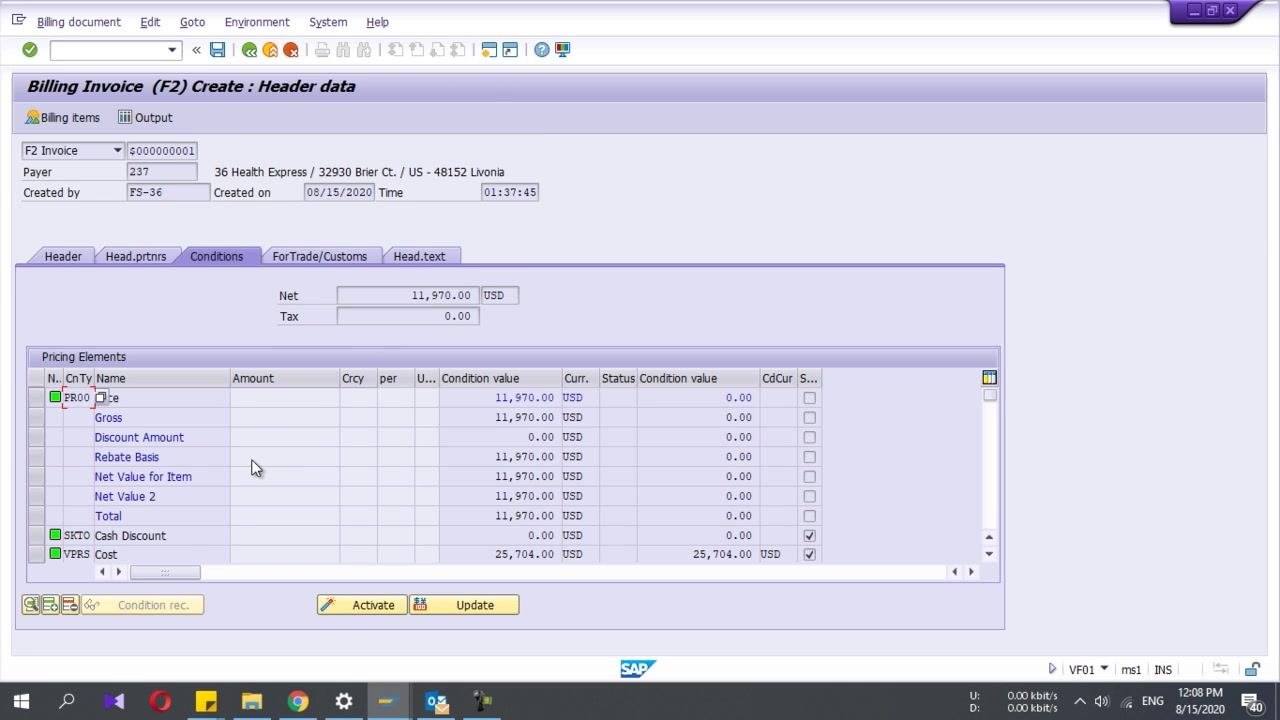Open the Billing document menu
Screen dimensions: 1280x720
[78, 22]
